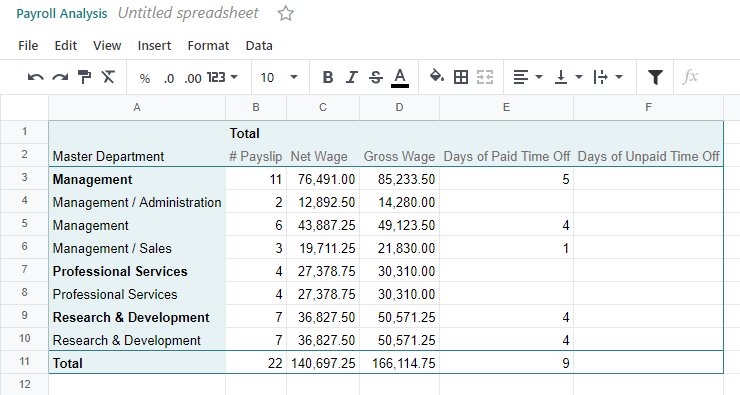Click the 140,697.25 total cell
The height and width of the screenshot is (395, 740).
pyautogui.click(x=323, y=363)
